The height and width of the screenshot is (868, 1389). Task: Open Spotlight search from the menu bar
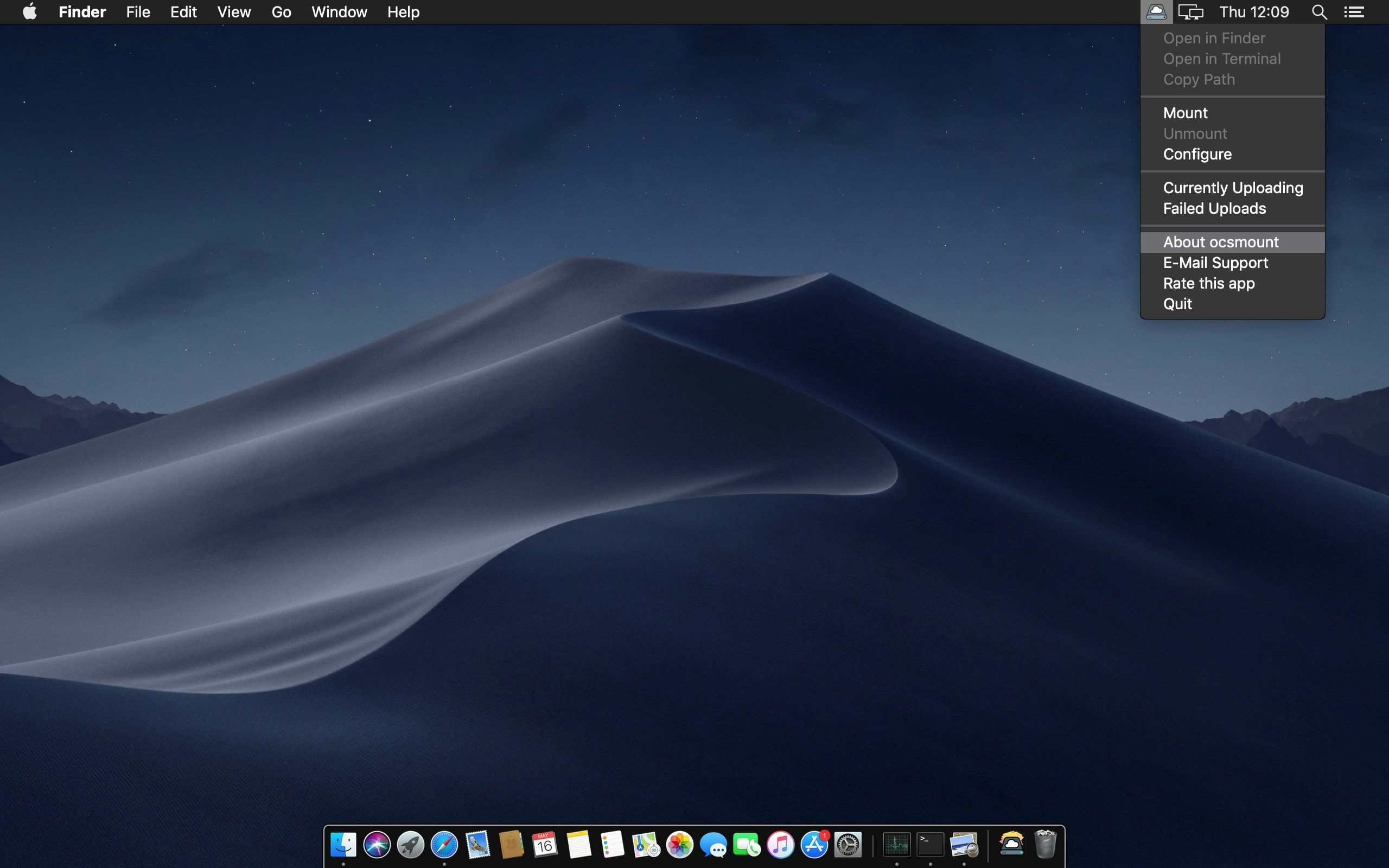click(x=1318, y=11)
